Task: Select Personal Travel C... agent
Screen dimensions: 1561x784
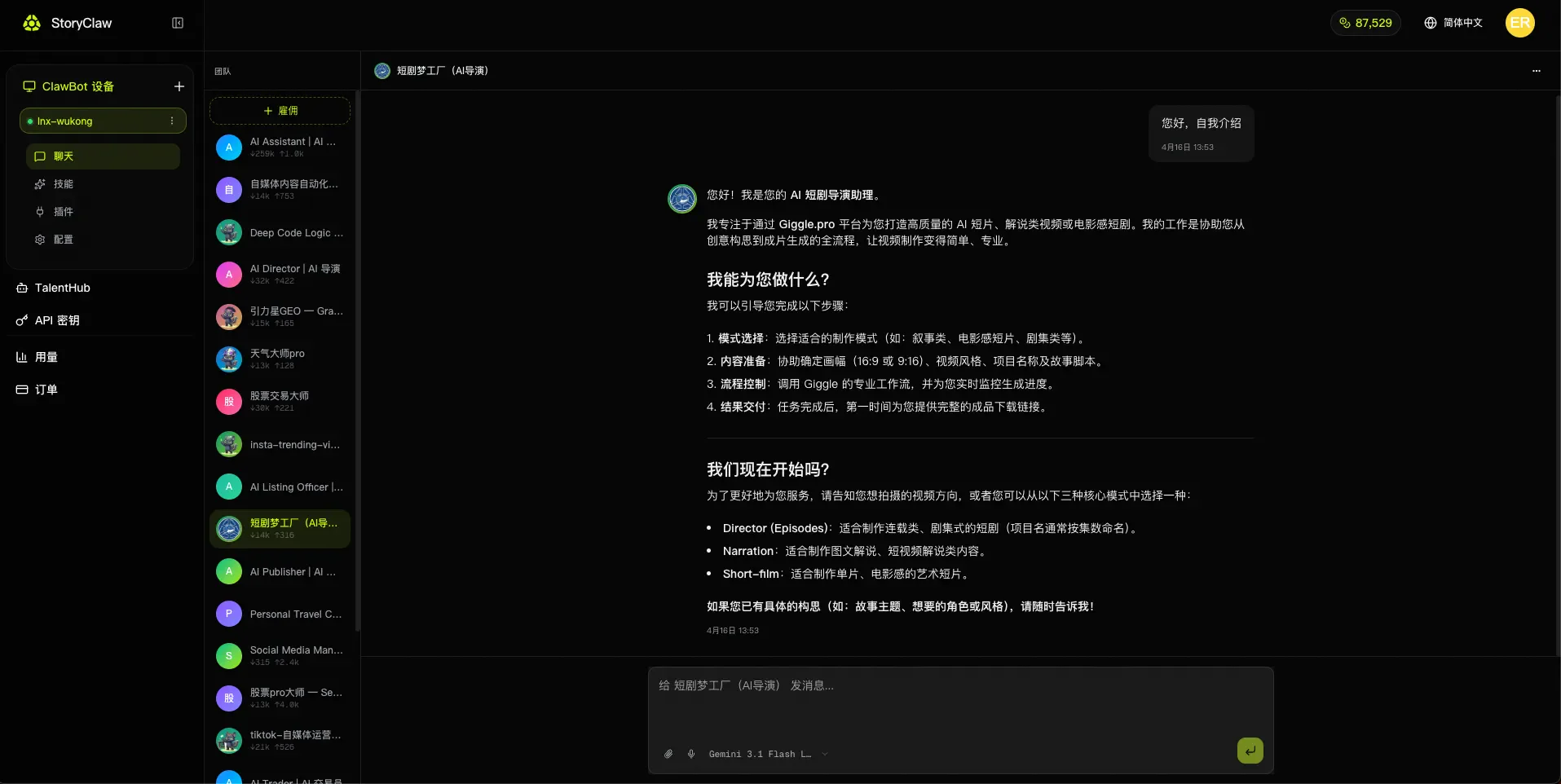Action: point(280,614)
